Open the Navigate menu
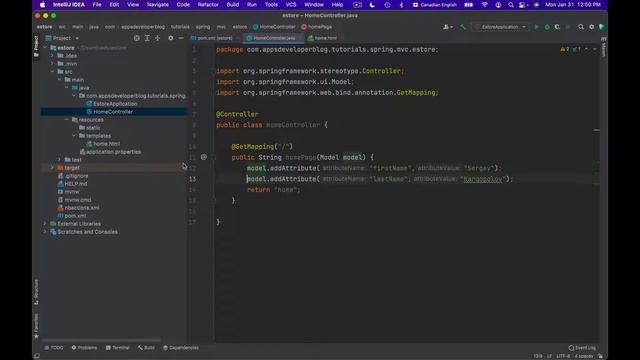 coord(158,5)
